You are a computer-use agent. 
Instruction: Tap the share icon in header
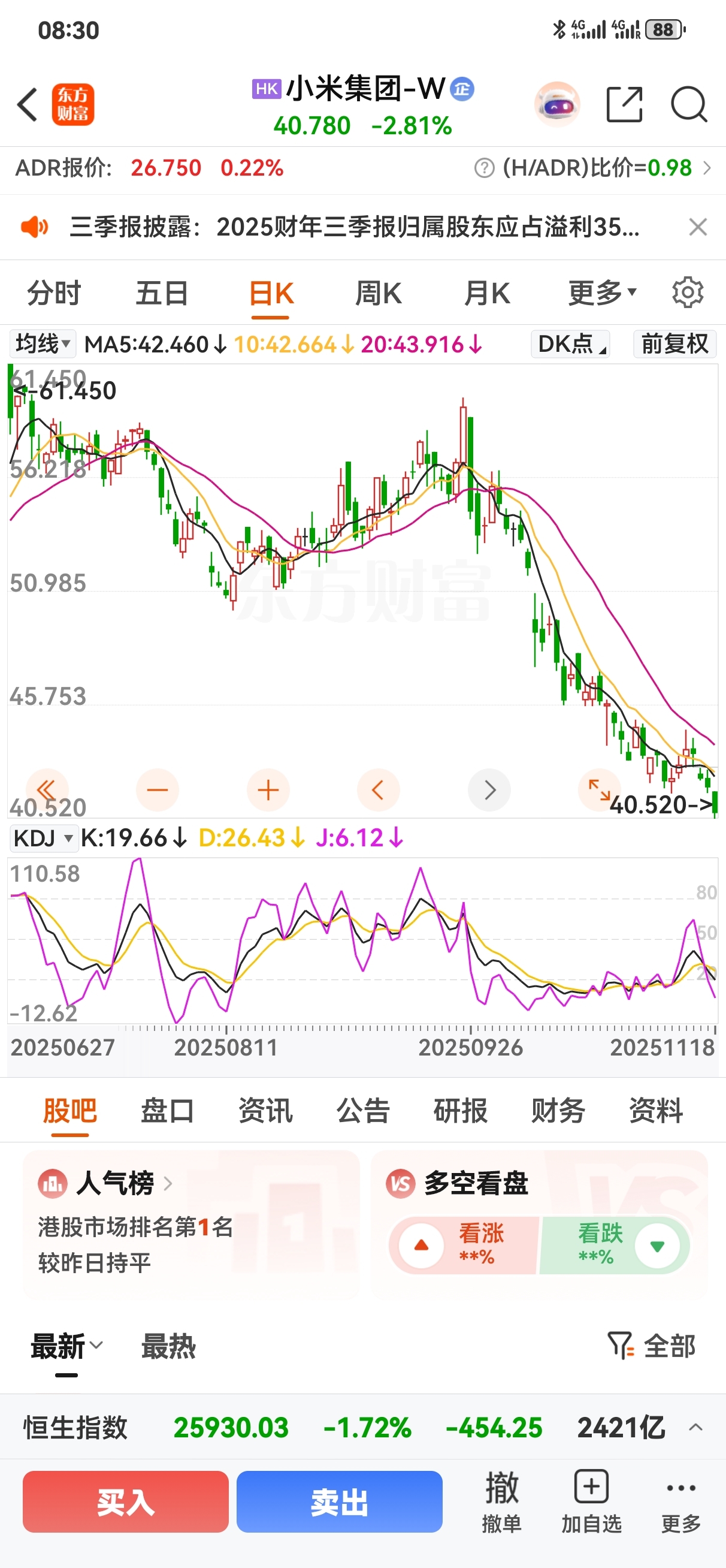(x=624, y=105)
